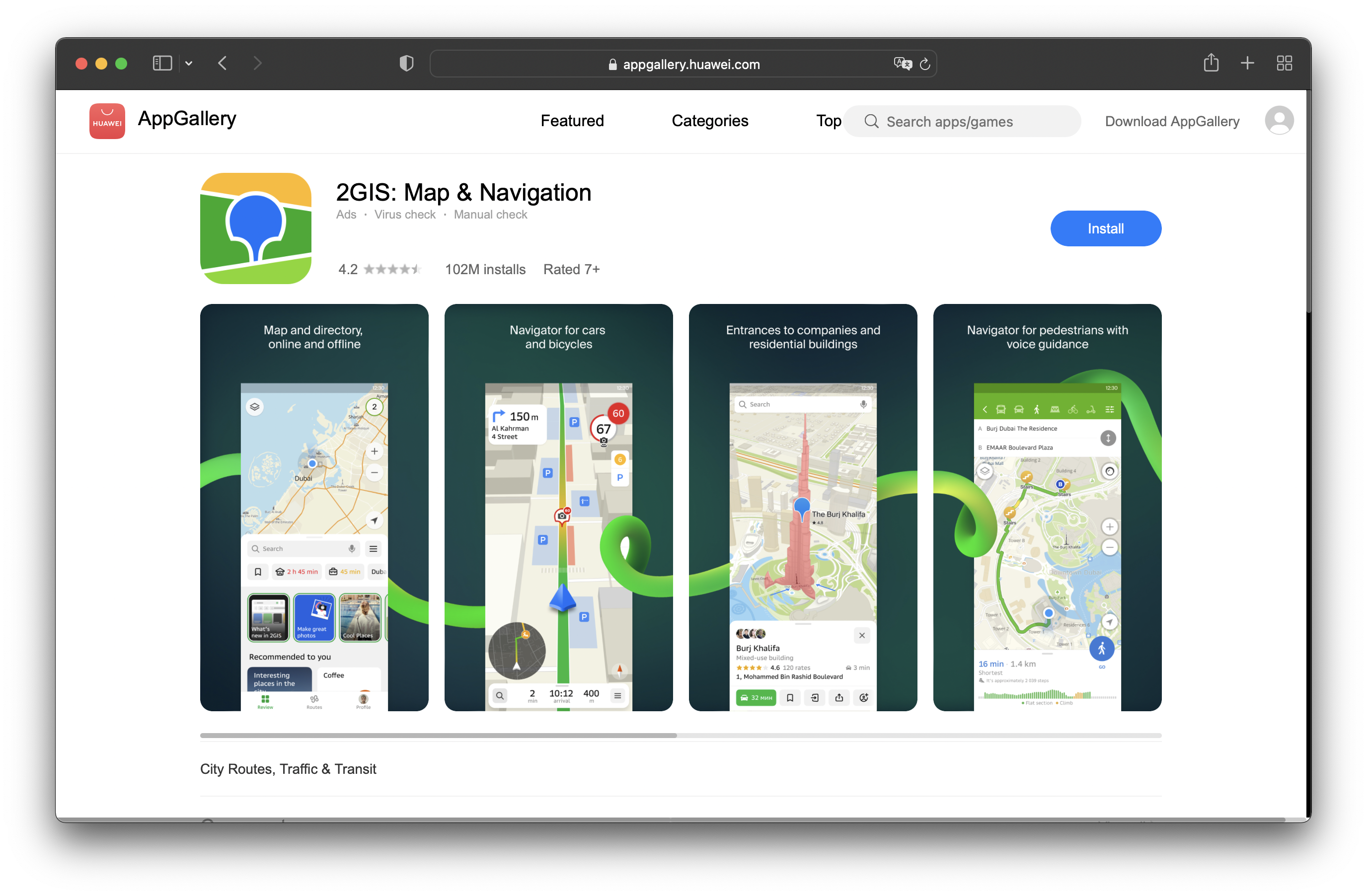Click the browser forward navigation arrow
Viewport: 1367px width, 896px height.
259,63
